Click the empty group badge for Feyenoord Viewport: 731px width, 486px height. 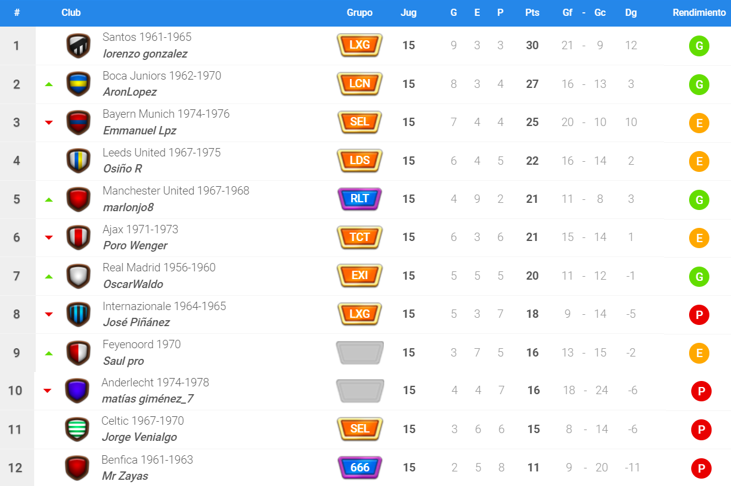[x=360, y=353]
